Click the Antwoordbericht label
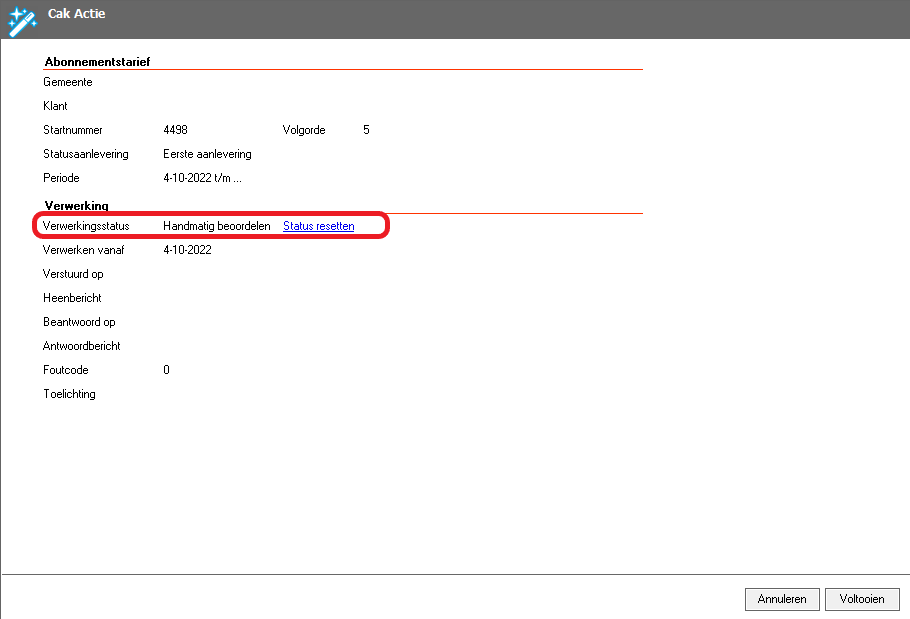 coord(82,346)
